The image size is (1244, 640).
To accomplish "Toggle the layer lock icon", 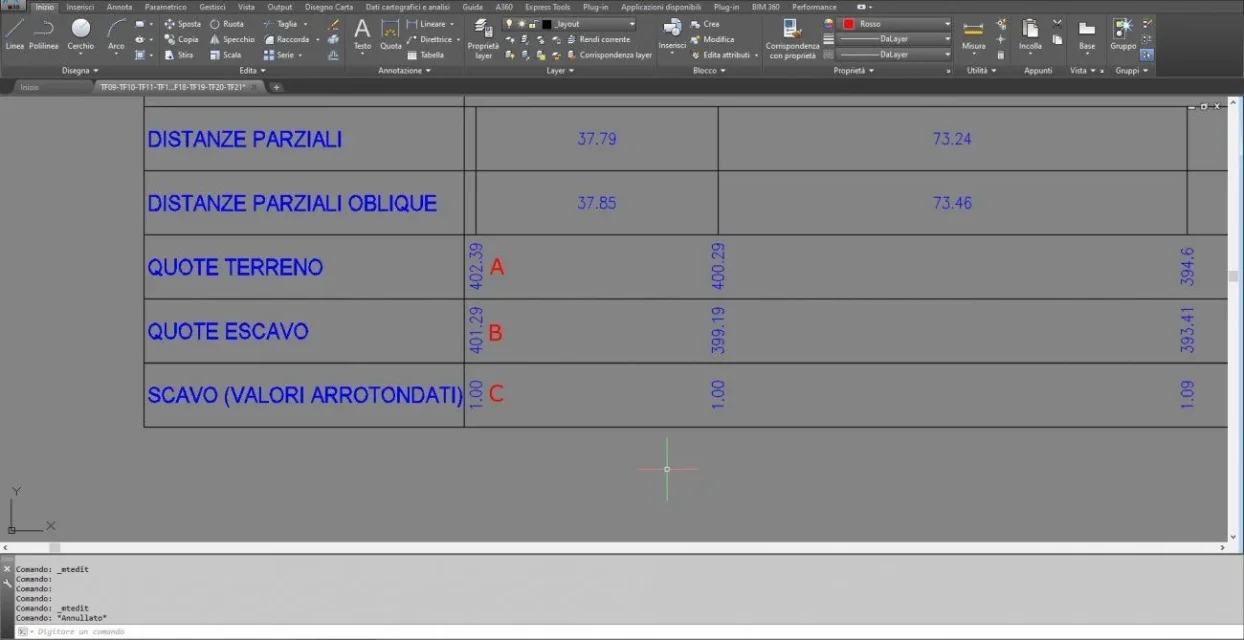I will tap(531, 24).
